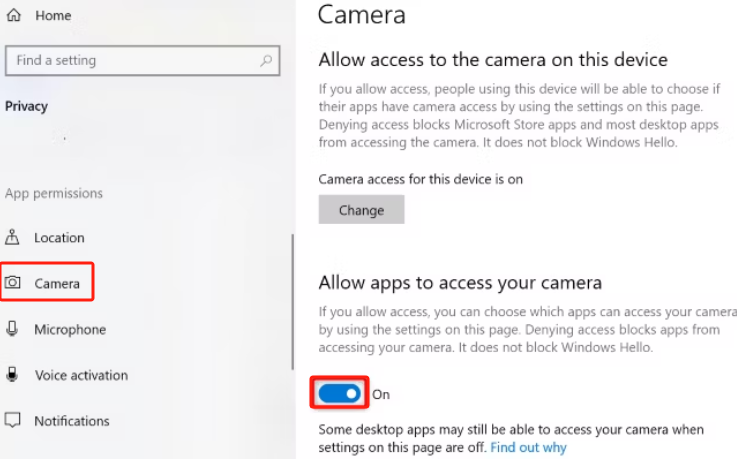The width and height of the screenshot is (737, 459).
Task: Open Location permissions label
Action: click(59, 238)
